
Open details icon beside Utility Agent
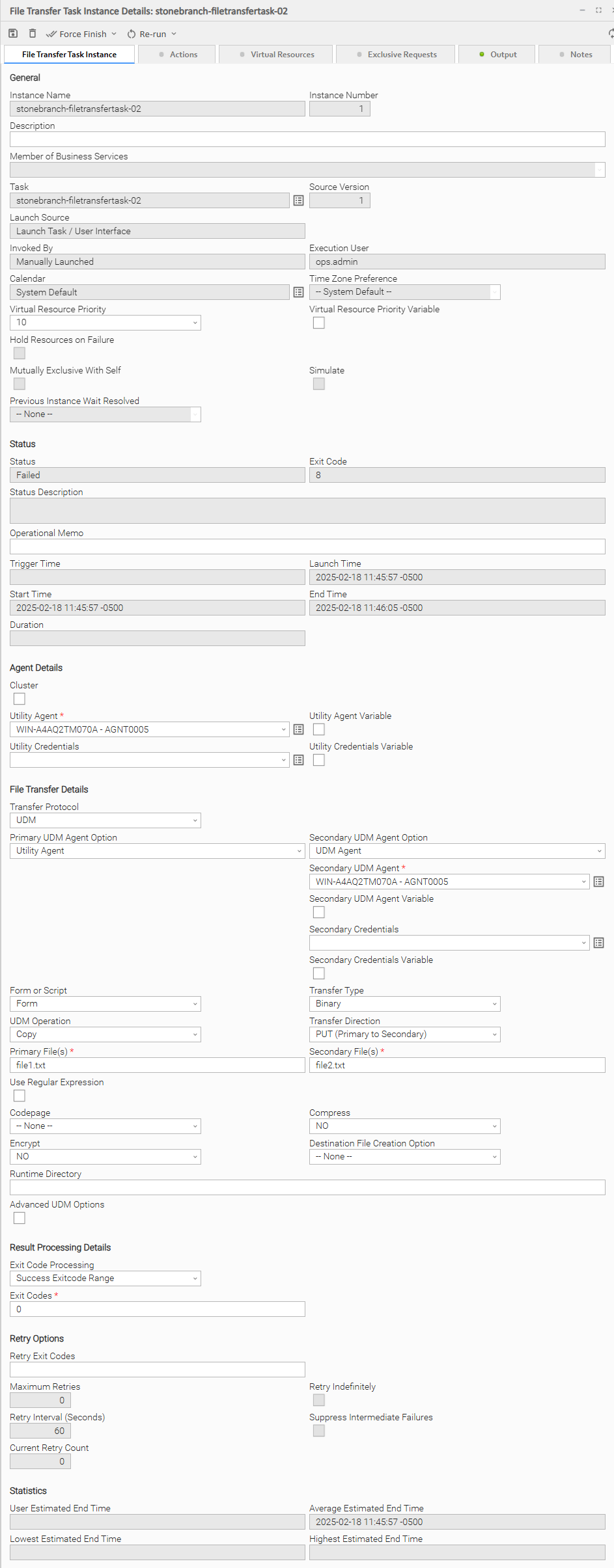click(x=298, y=729)
